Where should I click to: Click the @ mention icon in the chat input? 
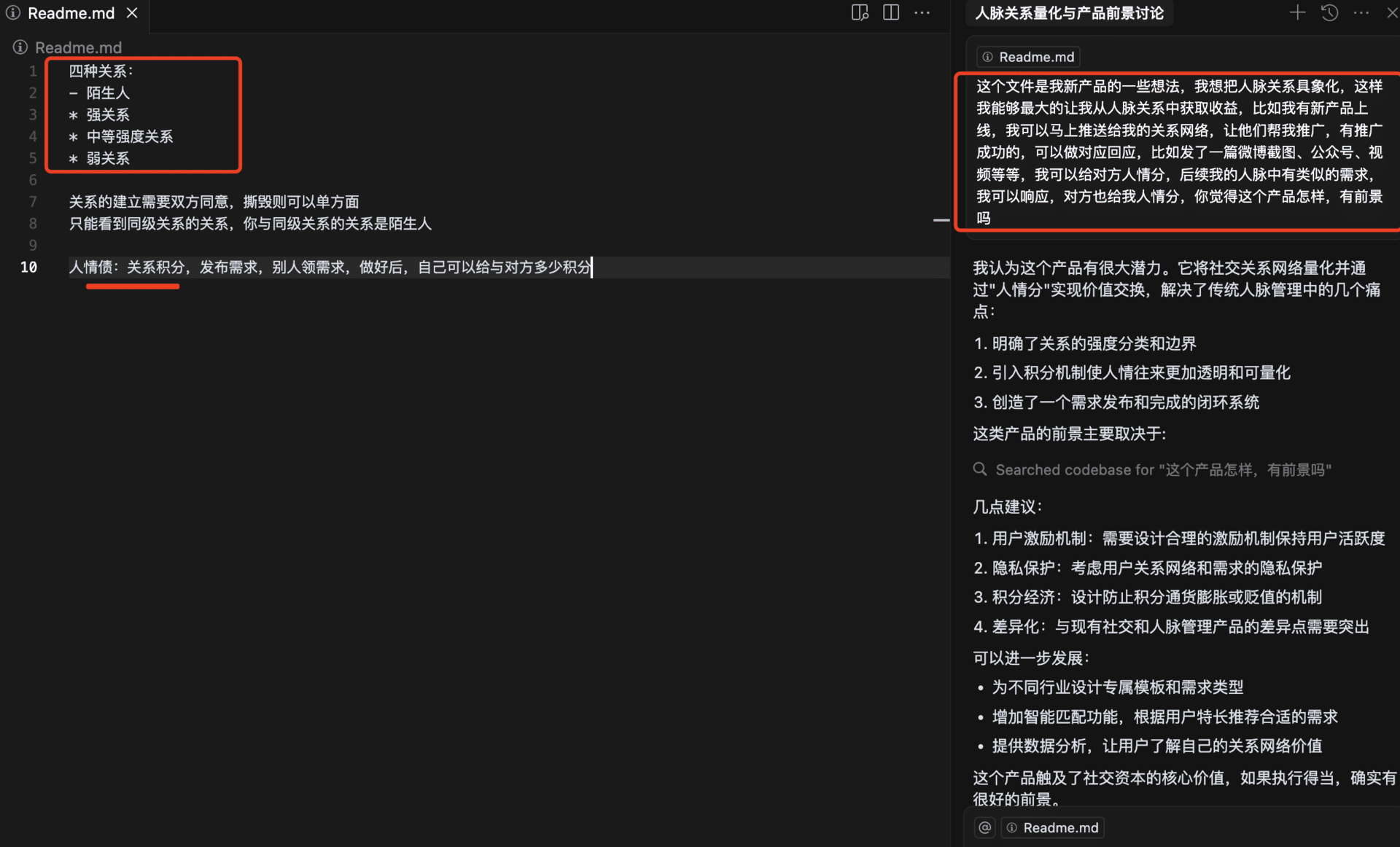tap(984, 827)
